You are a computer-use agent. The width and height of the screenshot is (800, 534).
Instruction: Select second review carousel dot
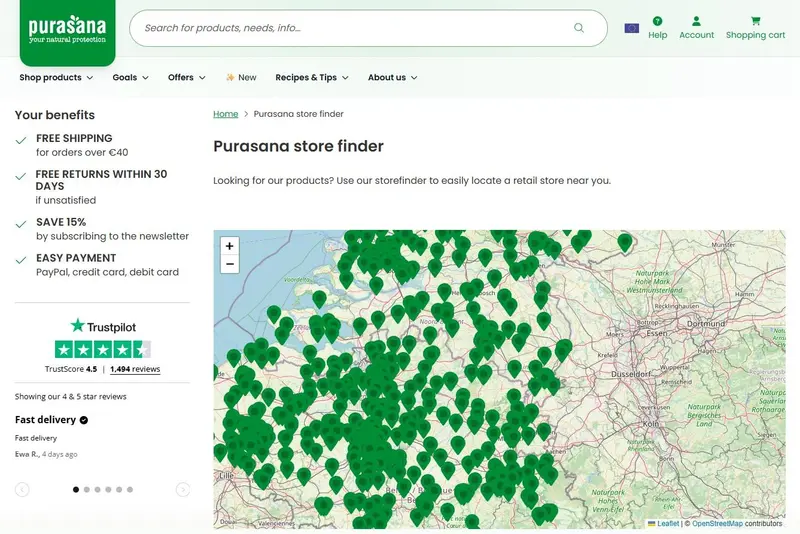tap(87, 490)
